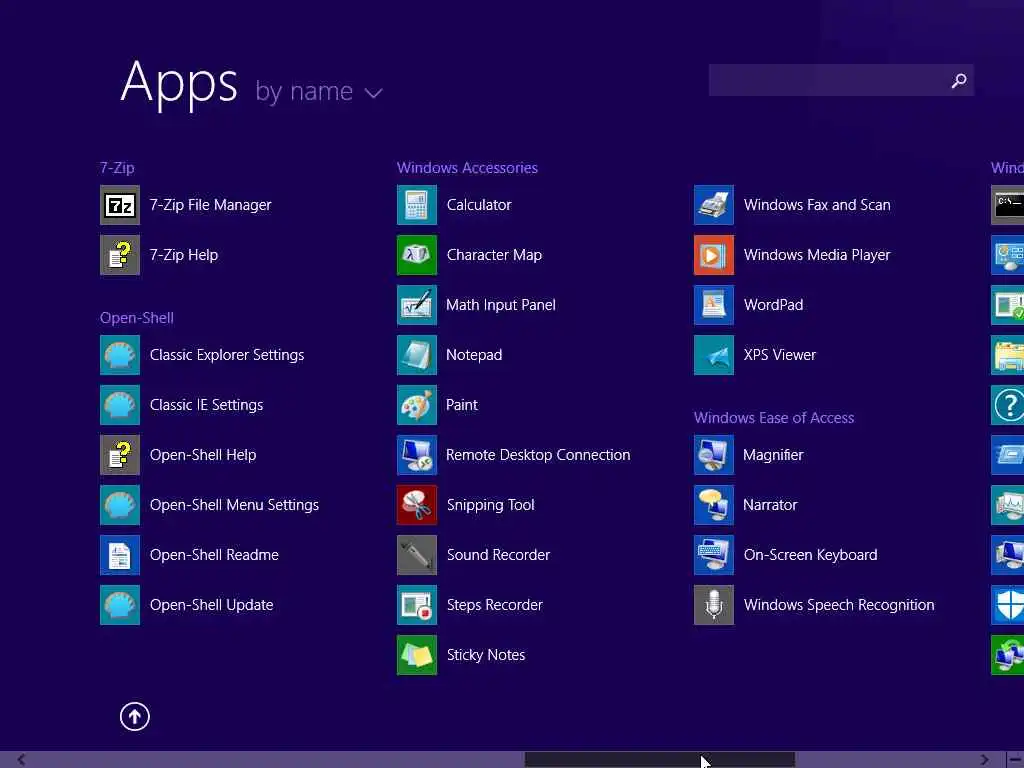This screenshot has width=1024, height=768.
Task: Click the search magnifier button
Action: click(x=959, y=80)
